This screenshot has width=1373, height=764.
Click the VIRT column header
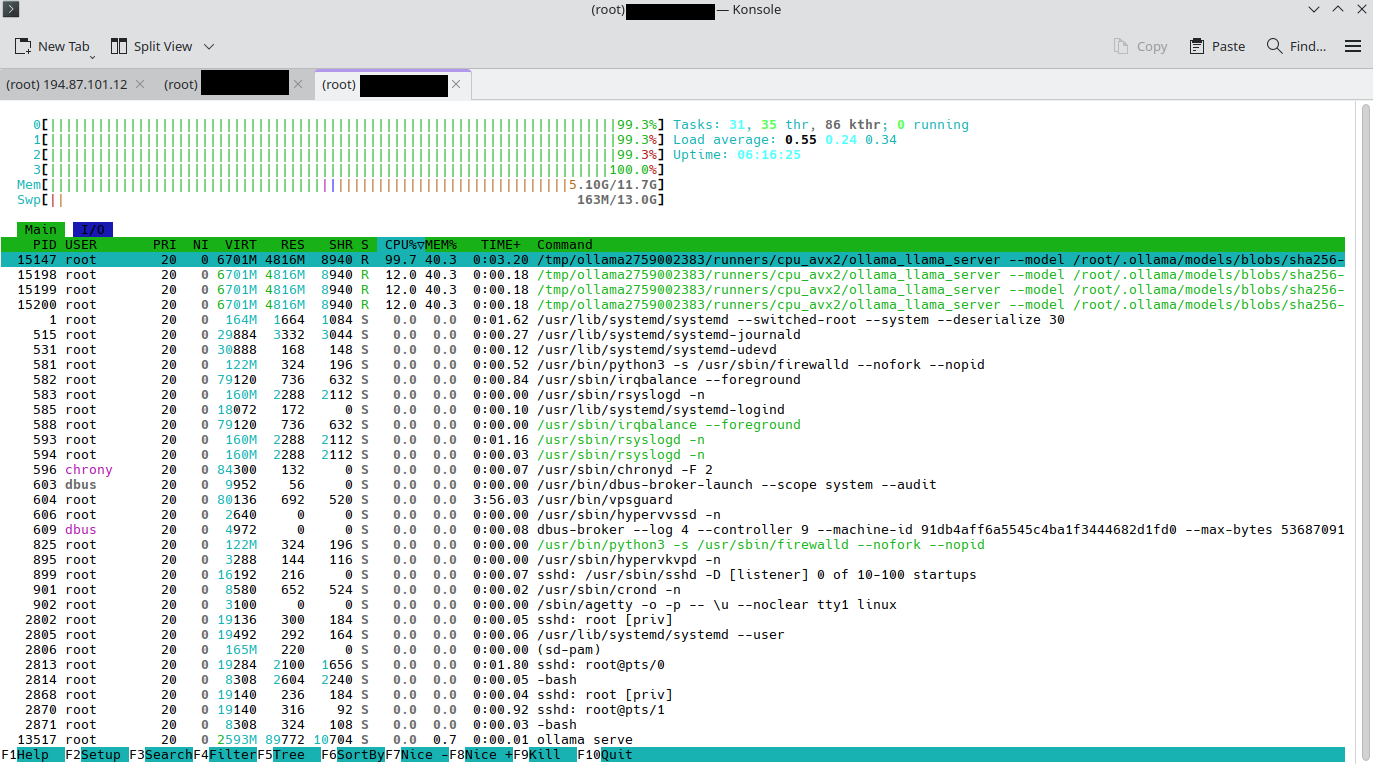241,245
